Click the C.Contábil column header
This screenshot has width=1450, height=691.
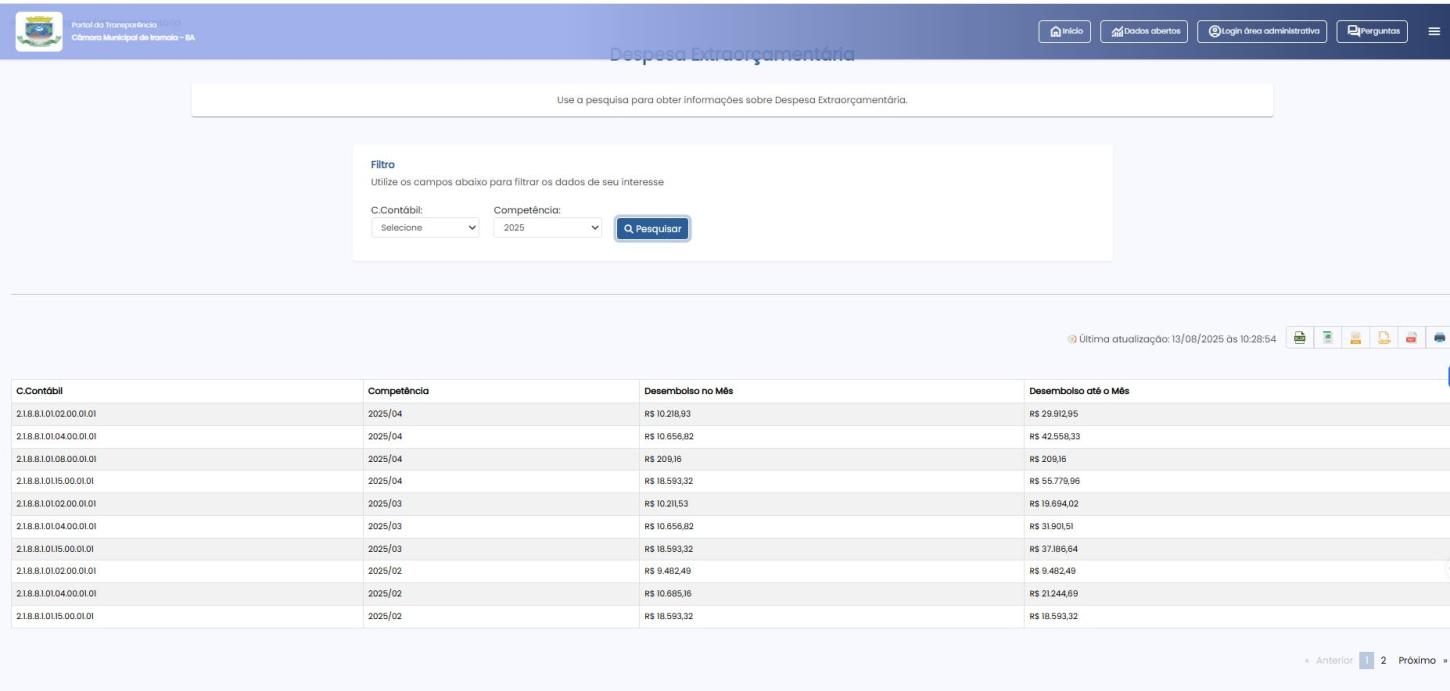[x=40, y=391]
